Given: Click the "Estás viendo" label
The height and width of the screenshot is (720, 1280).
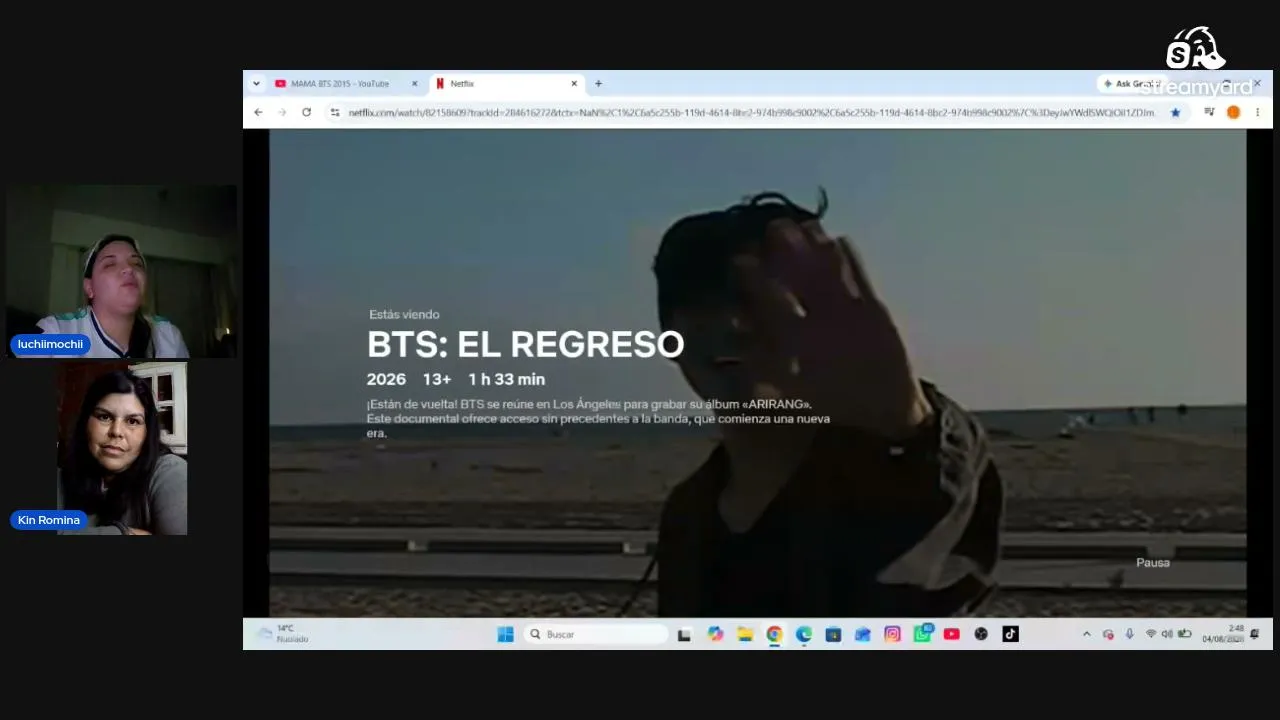Looking at the screenshot, I should (404, 315).
